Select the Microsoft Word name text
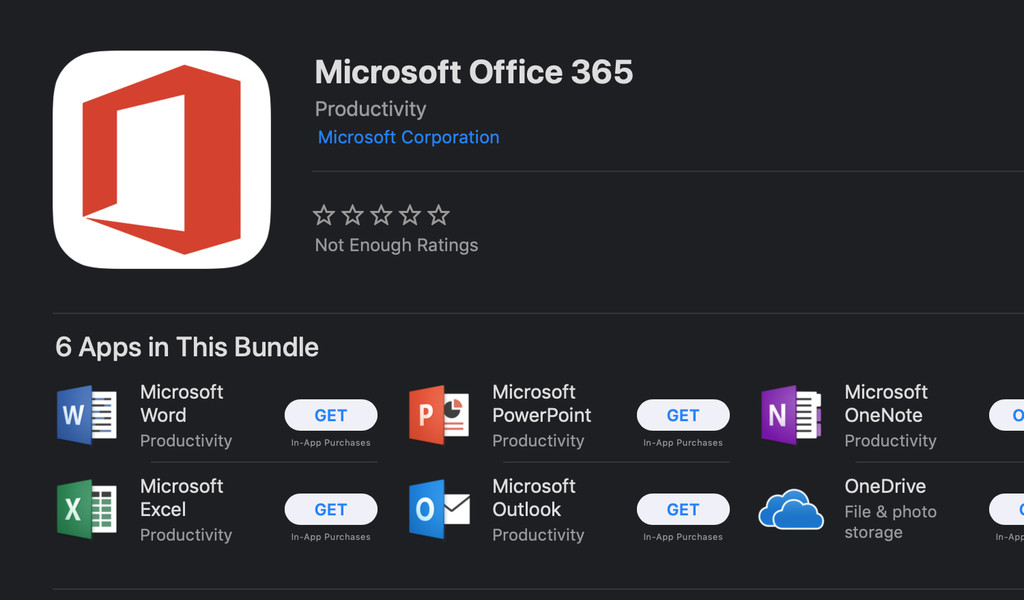Viewport: 1024px width, 600px height. [x=182, y=403]
